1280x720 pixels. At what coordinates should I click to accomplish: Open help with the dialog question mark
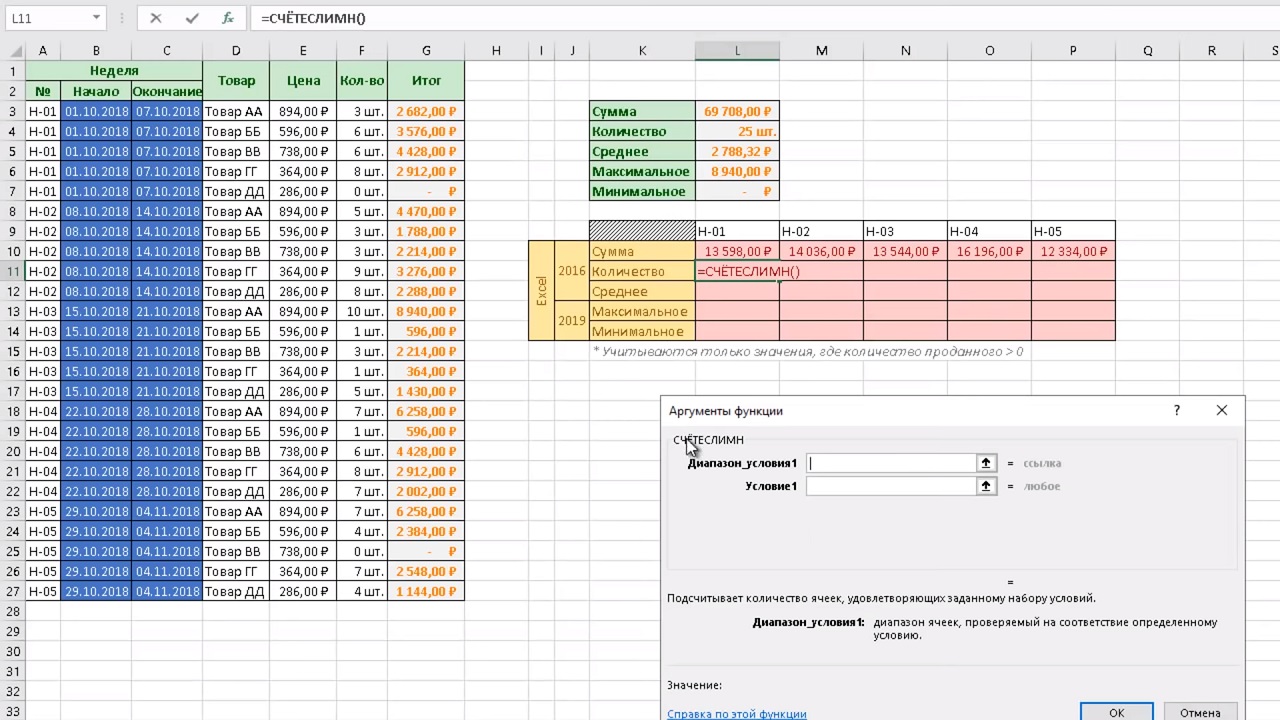coord(1176,410)
